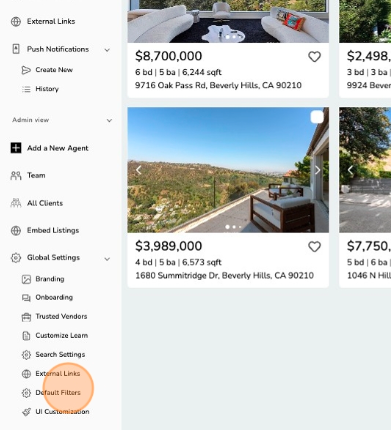Show previous photo of $7,750 listing

click(350, 170)
